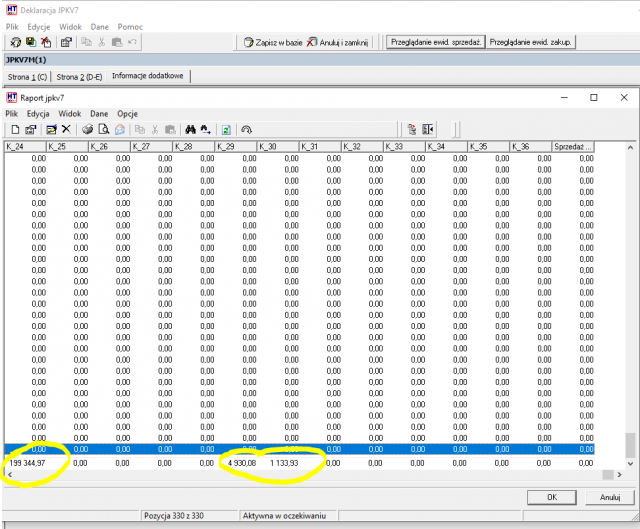The height and width of the screenshot is (529, 640).
Task: Click the edit record icon in Raport toolbar
Action: click(x=51, y=130)
